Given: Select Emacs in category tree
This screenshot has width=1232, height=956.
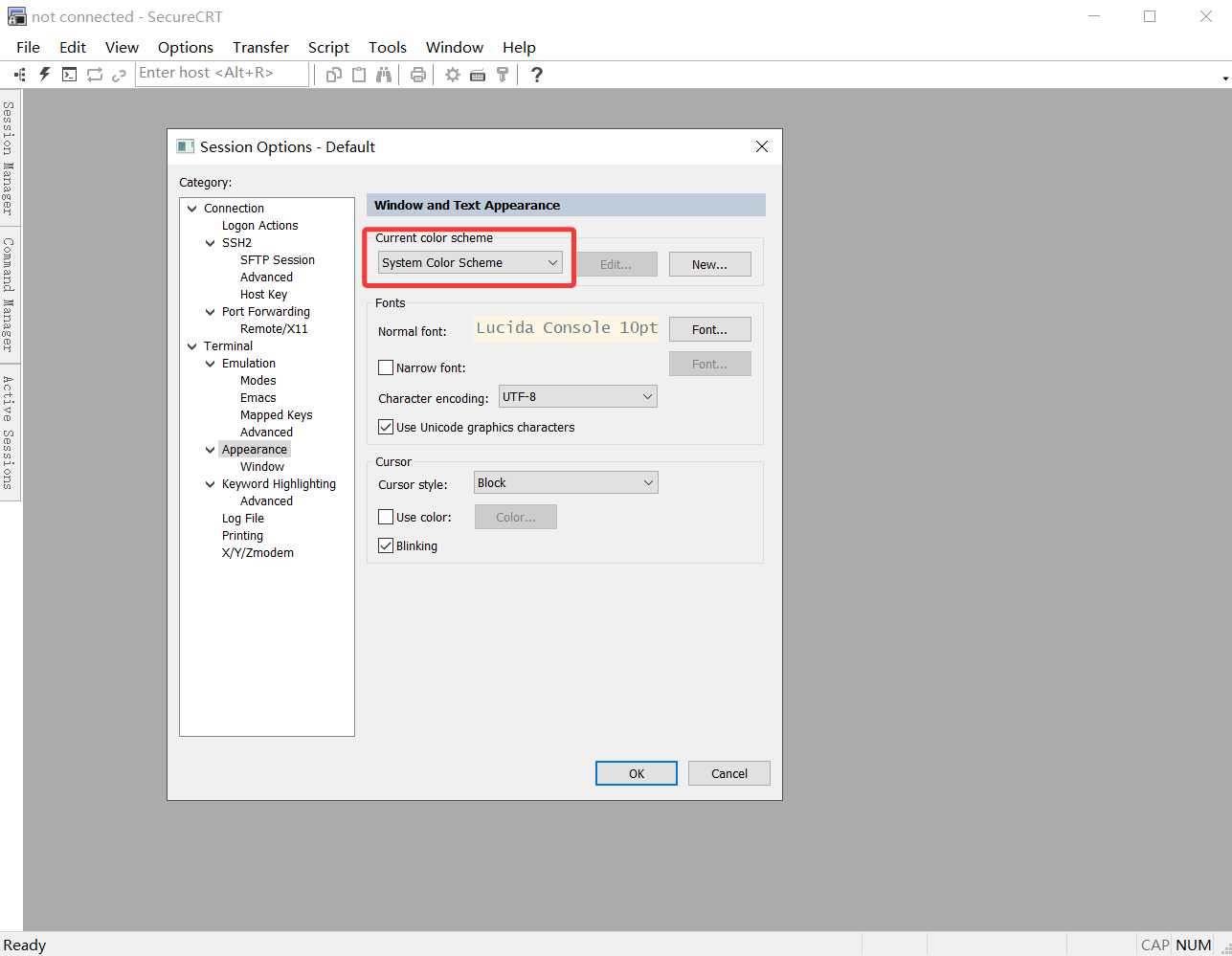Looking at the screenshot, I should click(258, 398).
